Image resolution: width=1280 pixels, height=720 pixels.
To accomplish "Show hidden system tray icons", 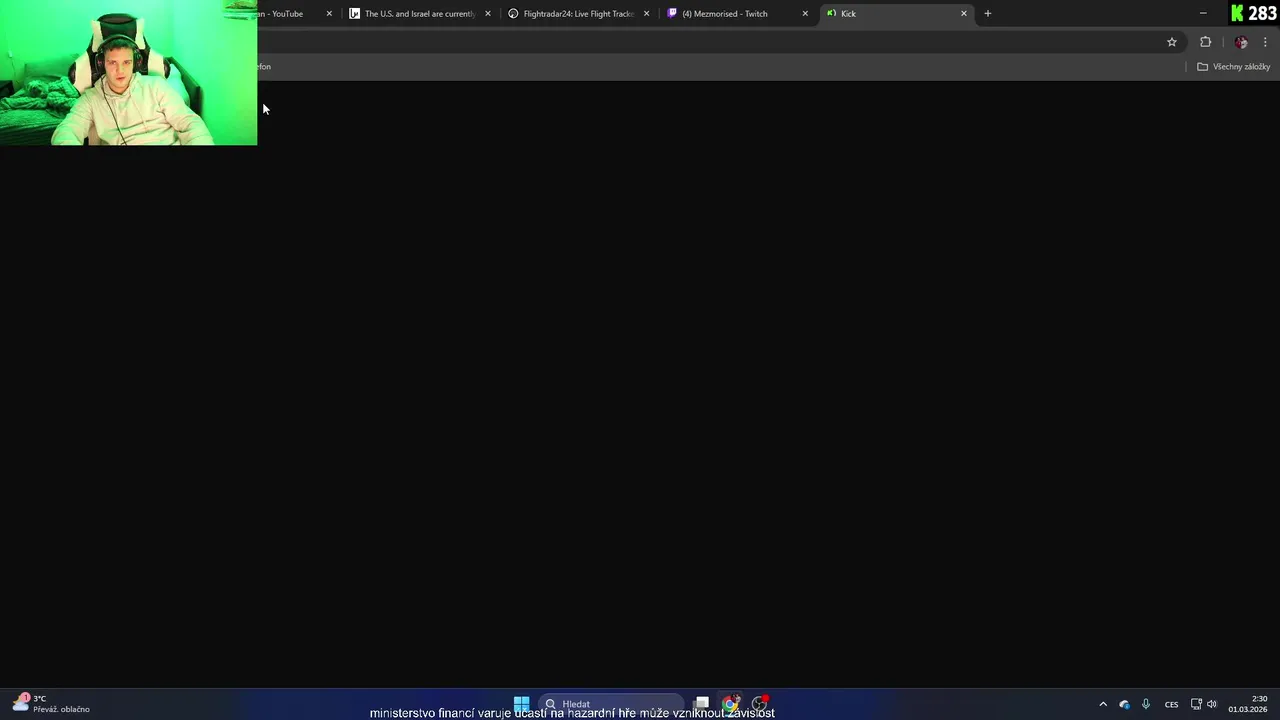I will point(1103,704).
